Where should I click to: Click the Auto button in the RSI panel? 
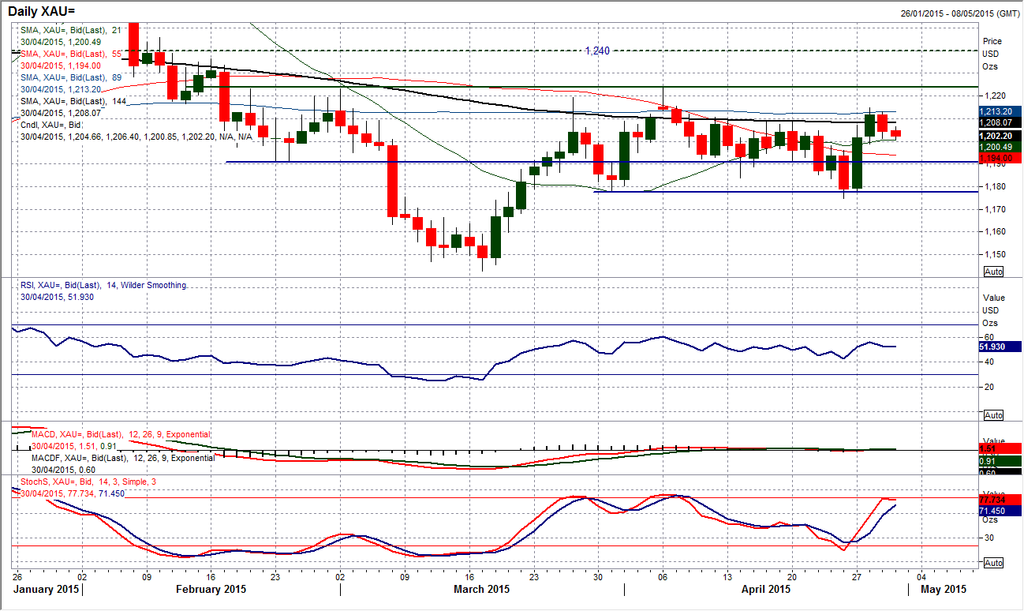[993, 415]
